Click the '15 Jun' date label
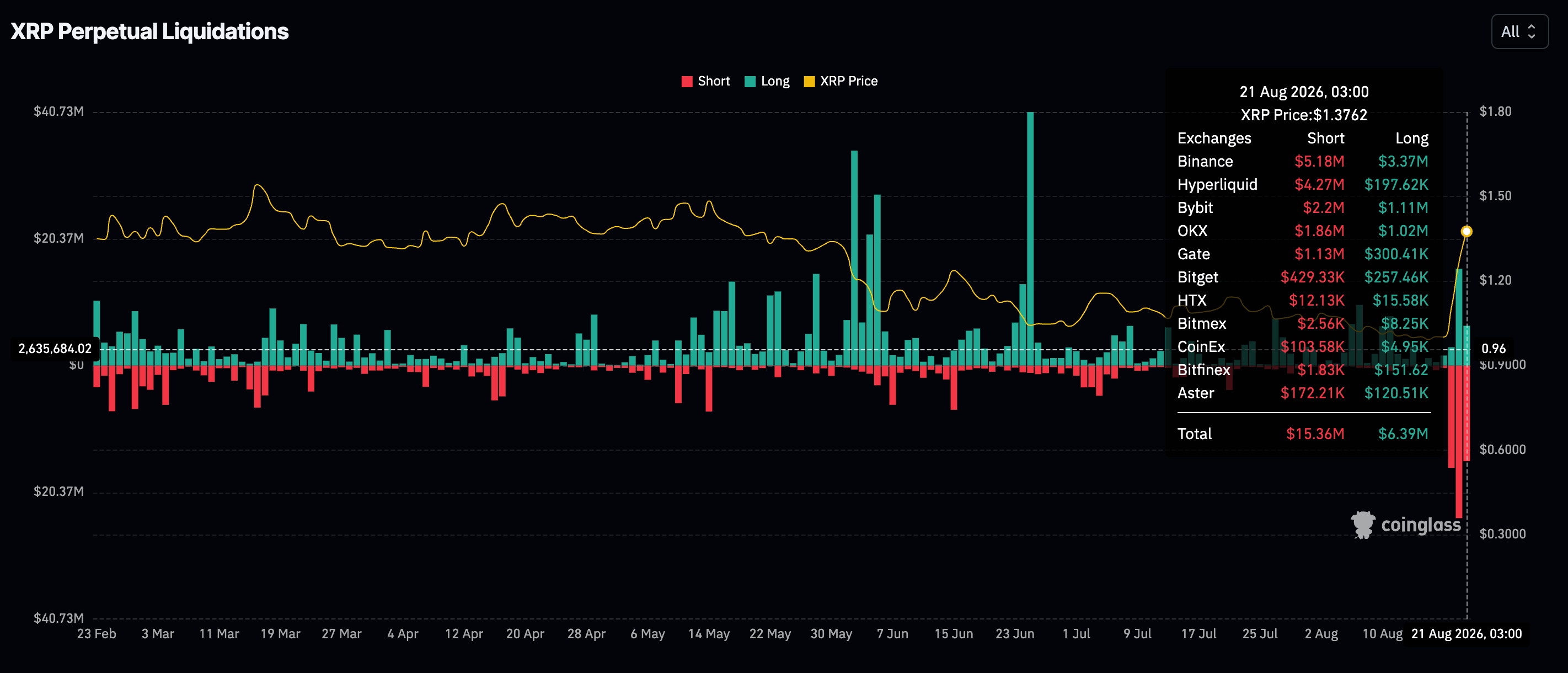This screenshot has width=1568, height=673. click(x=953, y=634)
